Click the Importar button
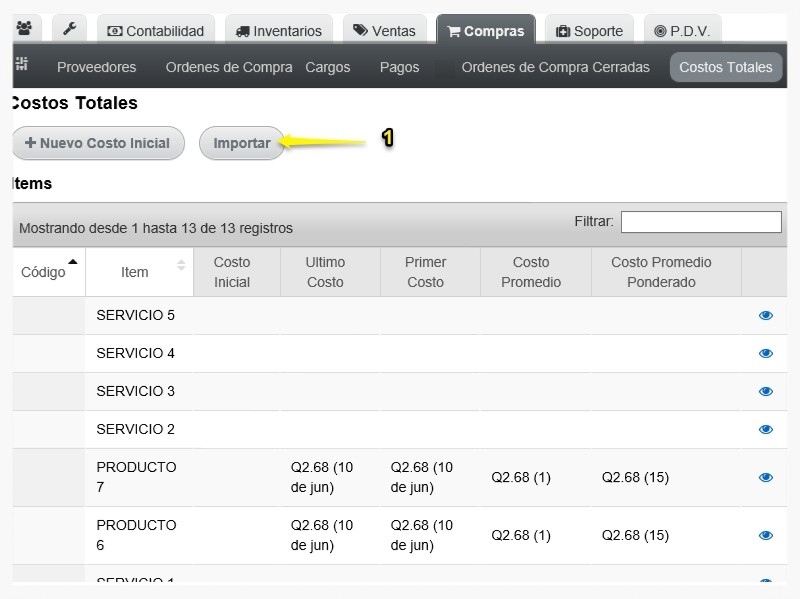The image size is (800, 599). [x=242, y=143]
